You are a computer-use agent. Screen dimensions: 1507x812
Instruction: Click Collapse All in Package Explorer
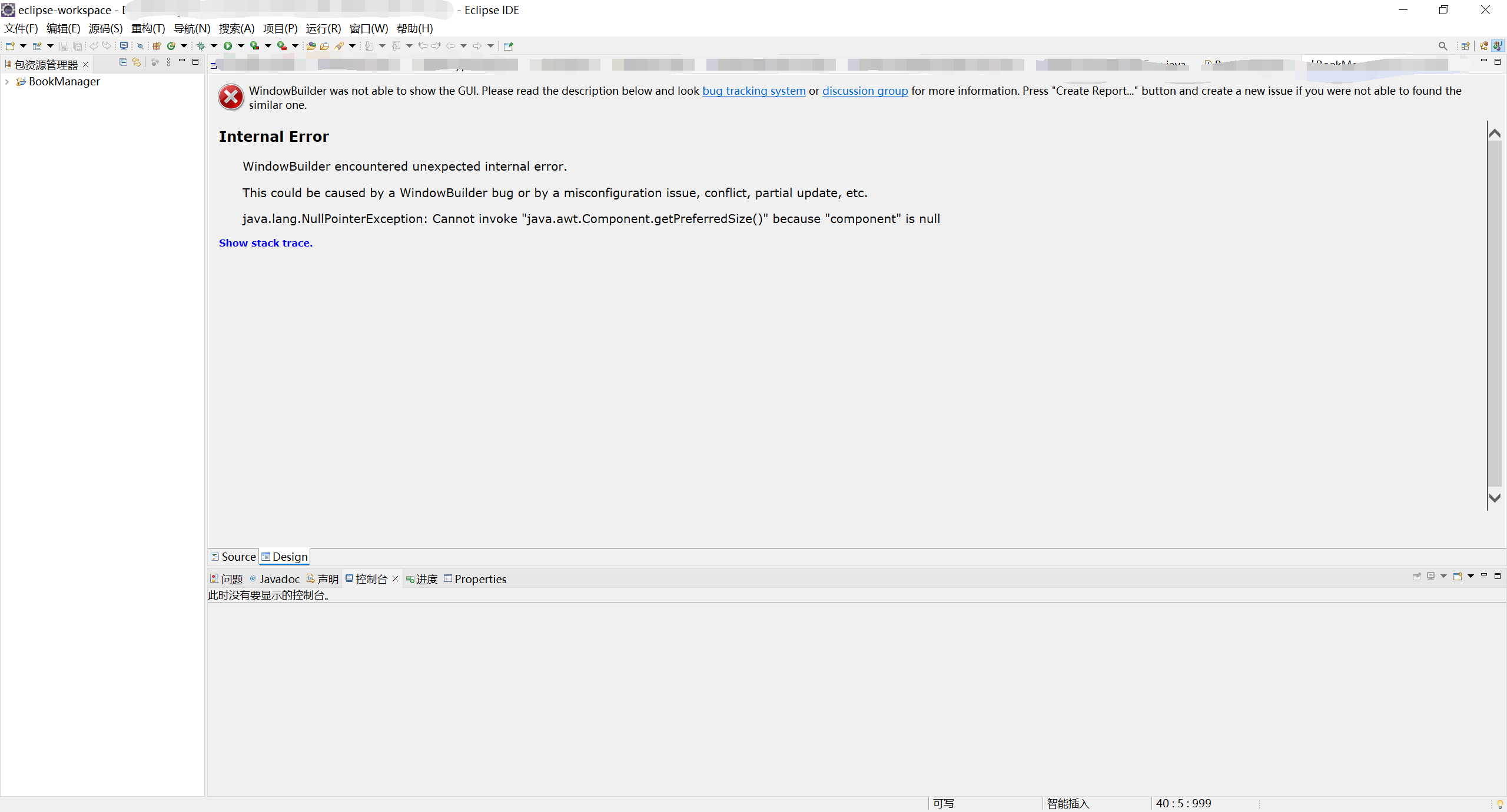[123, 62]
